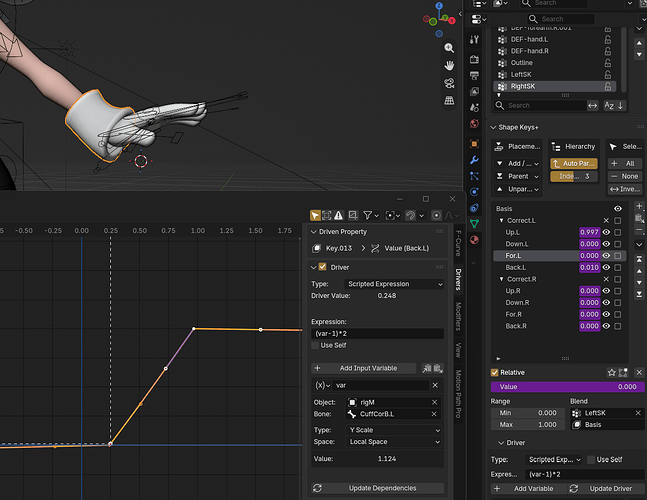The image size is (647, 500).
Task: Click the shape key Value slider
Action: pos(567,387)
